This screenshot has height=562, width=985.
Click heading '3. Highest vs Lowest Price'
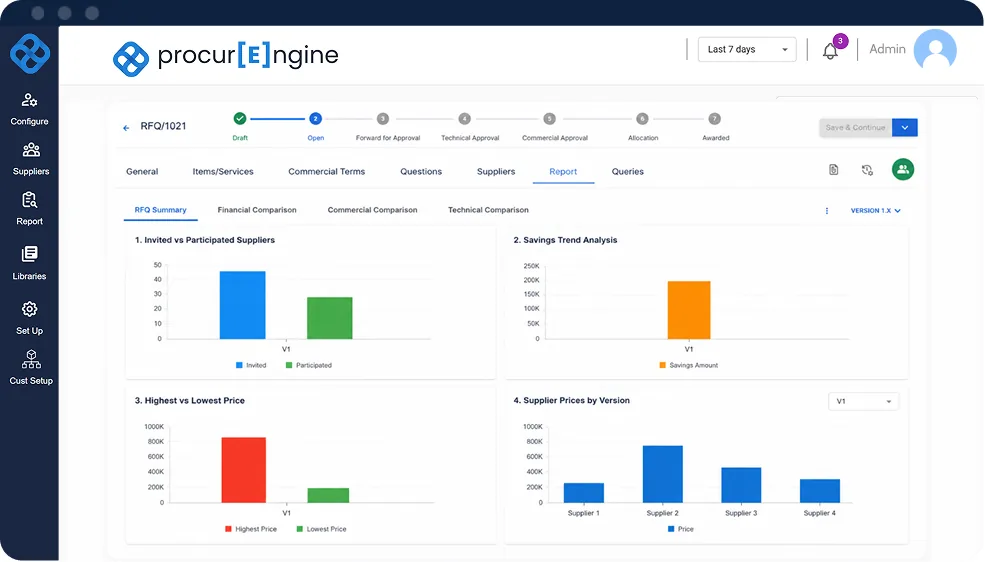point(190,401)
